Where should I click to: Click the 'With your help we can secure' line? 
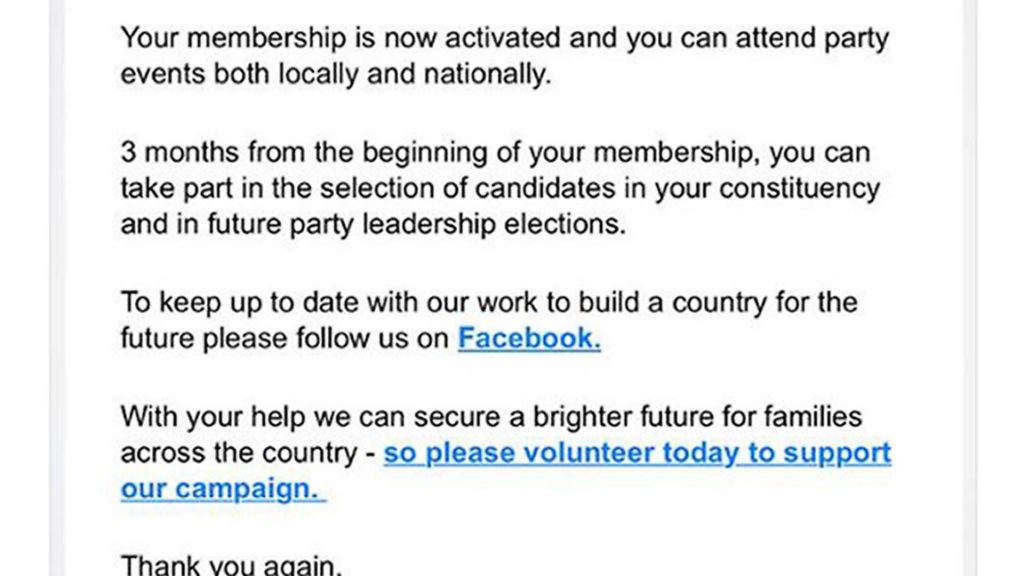pos(491,417)
